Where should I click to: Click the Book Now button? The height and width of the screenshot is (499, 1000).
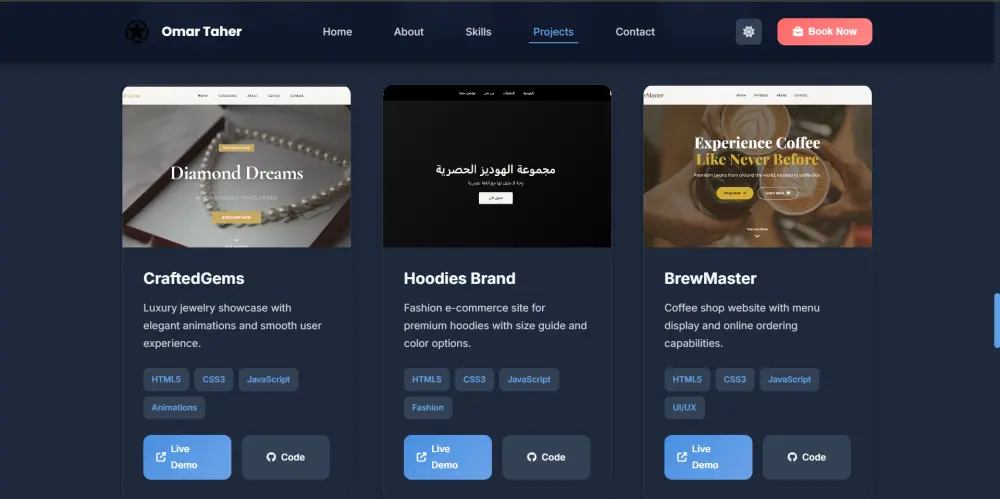tap(825, 31)
